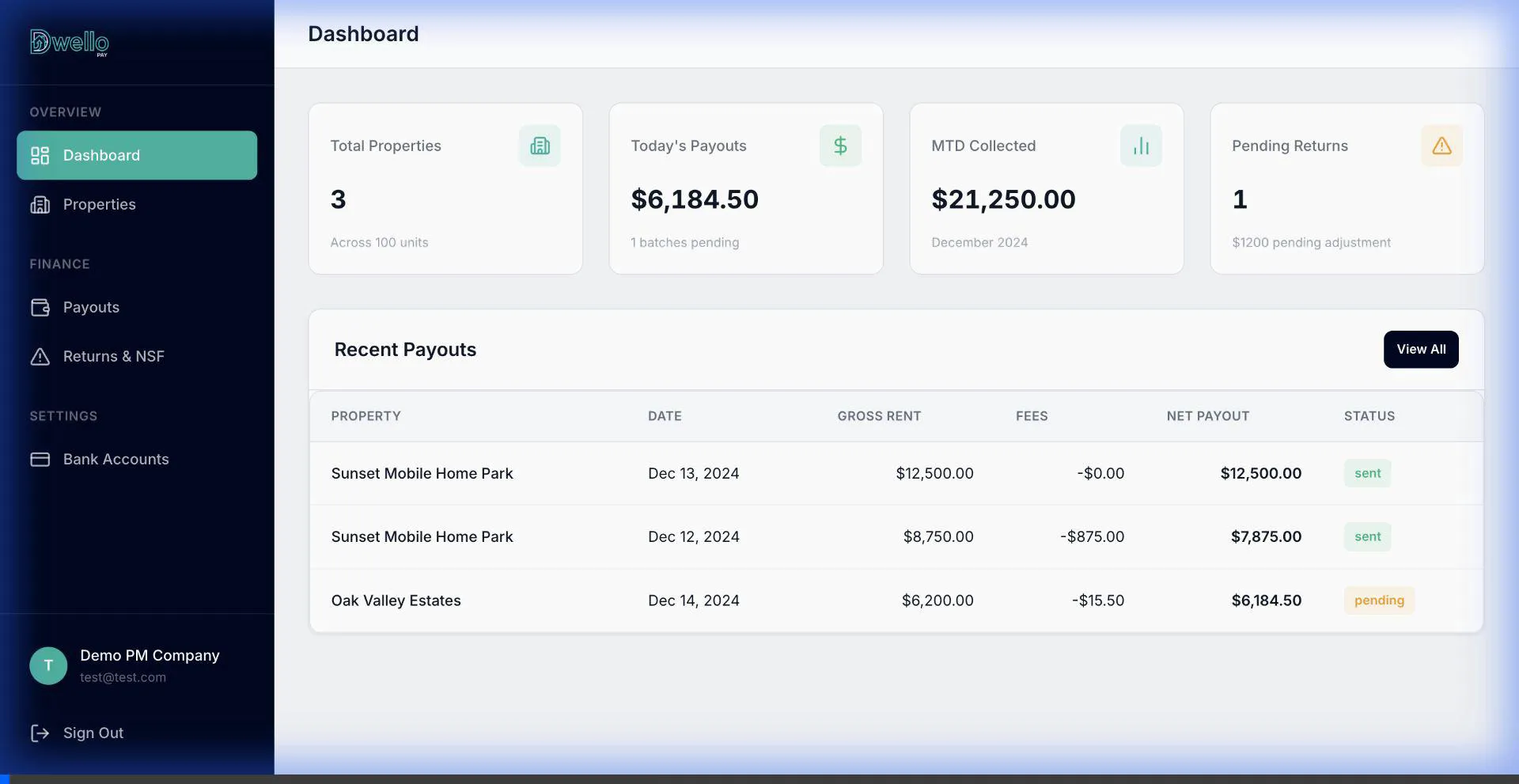Click the pending status badge for Oak Valley Estates
1519x784 pixels.
pos(1378,600)
